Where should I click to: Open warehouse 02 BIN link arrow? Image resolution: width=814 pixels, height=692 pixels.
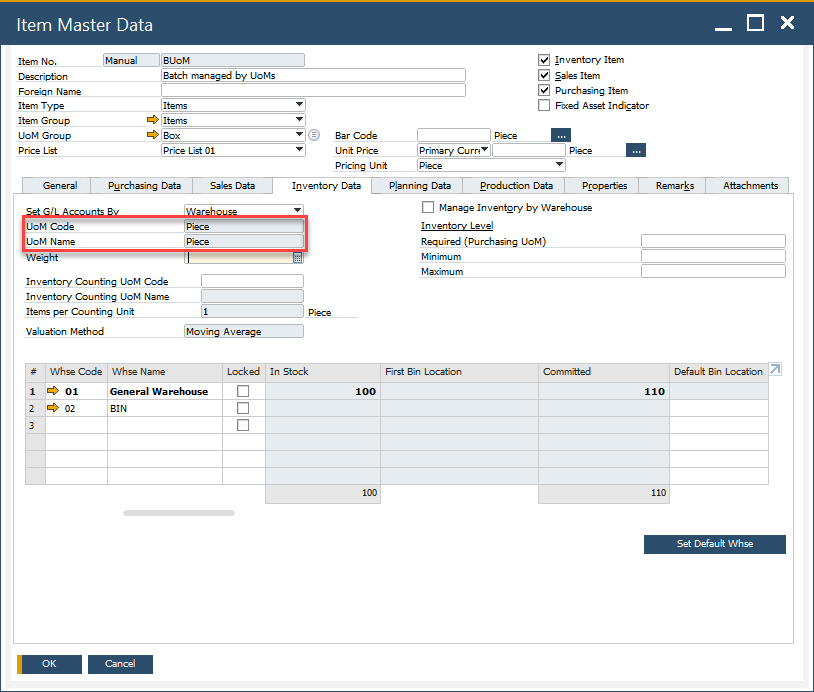point(54,409)
